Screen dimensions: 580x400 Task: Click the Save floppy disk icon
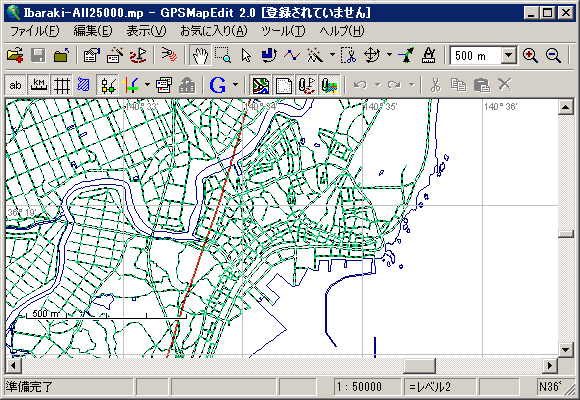coord(38,56)
